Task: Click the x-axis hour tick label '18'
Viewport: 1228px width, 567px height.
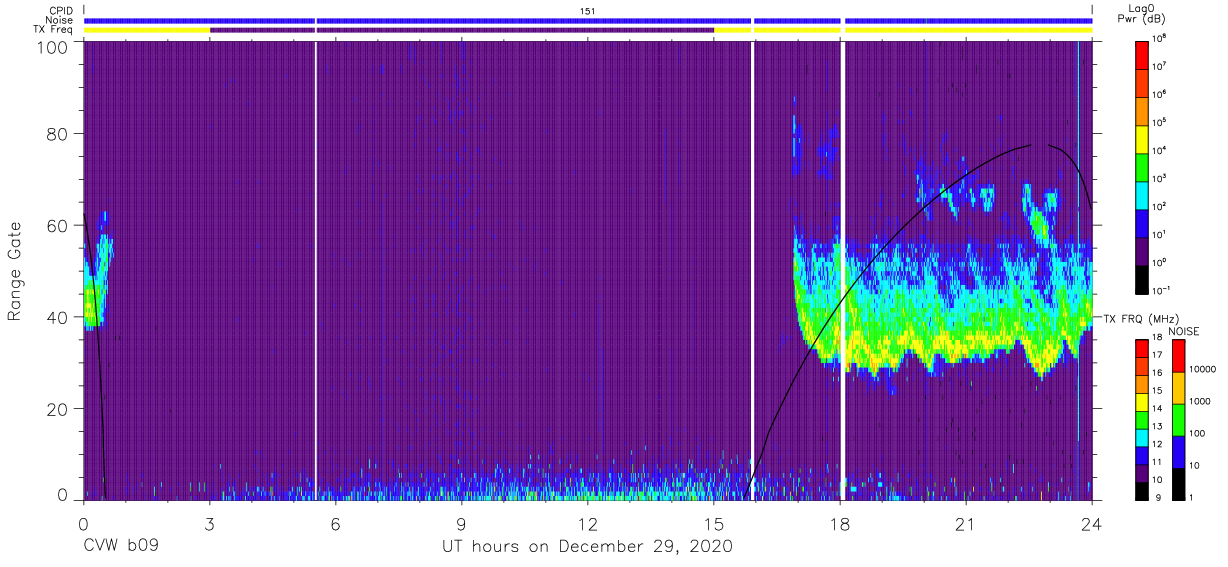Action: pyautogui.click(x=840, y=523)
